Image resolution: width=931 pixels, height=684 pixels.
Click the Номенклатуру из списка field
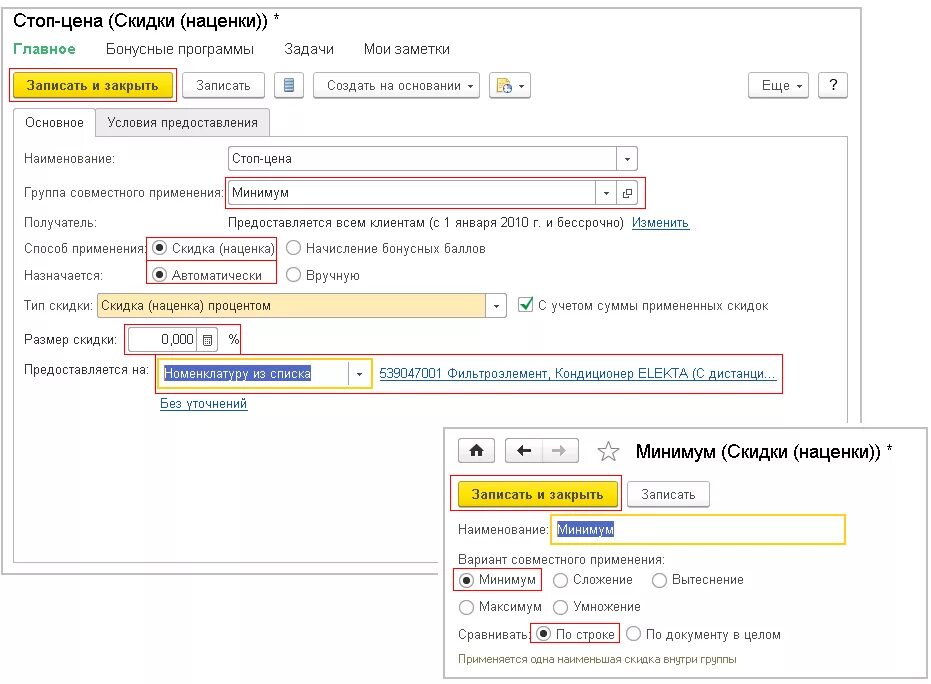click(254, 373)
